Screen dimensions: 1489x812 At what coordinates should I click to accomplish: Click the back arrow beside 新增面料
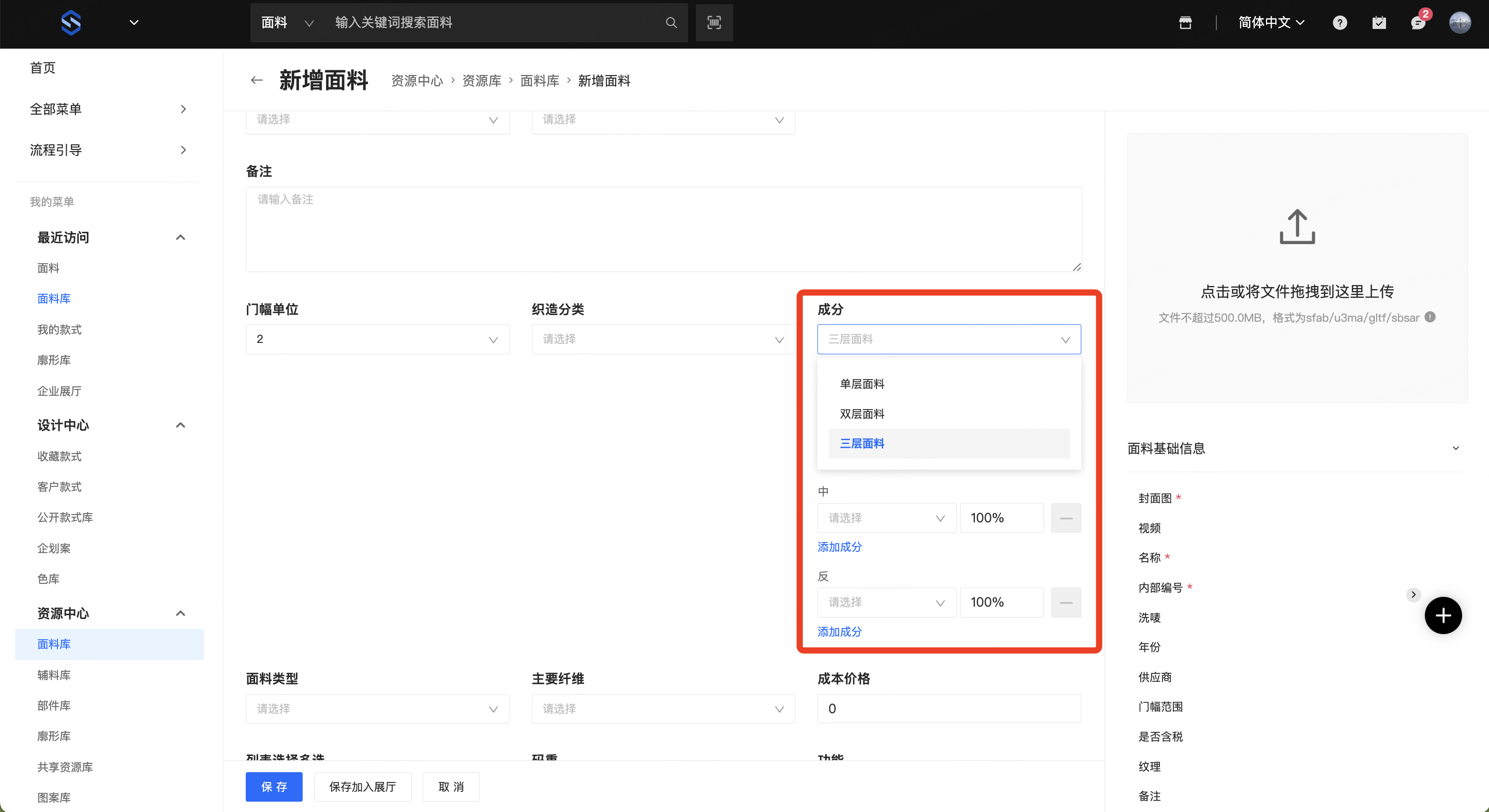coord(257,80)
